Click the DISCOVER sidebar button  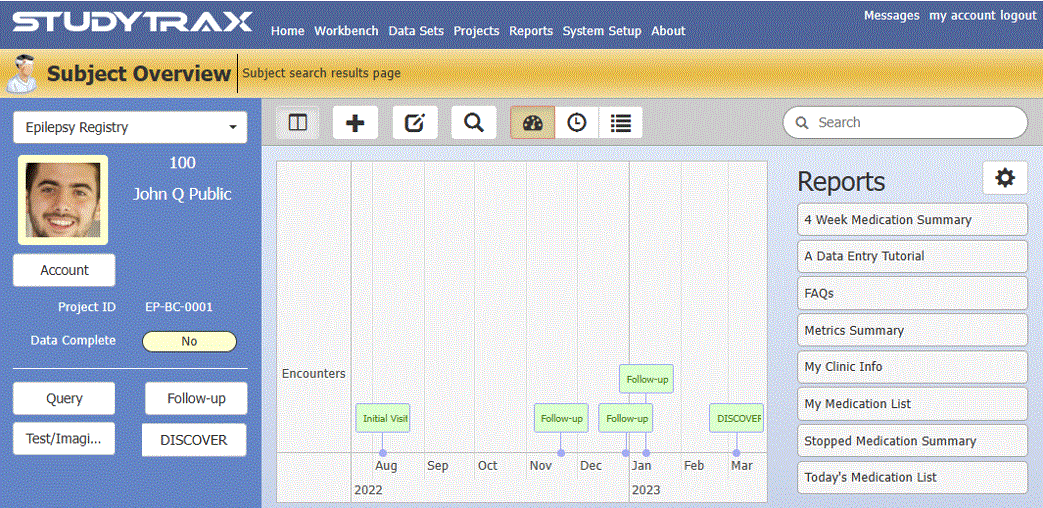(194, 440)
